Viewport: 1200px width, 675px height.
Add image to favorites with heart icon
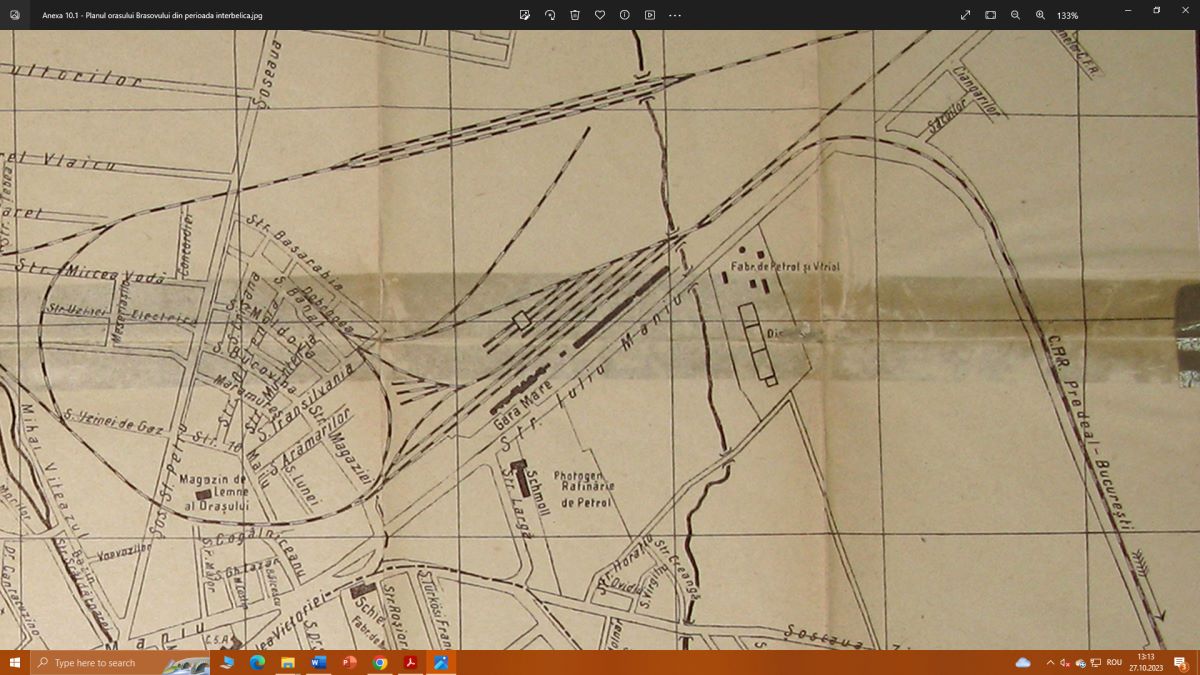(600, 15)
